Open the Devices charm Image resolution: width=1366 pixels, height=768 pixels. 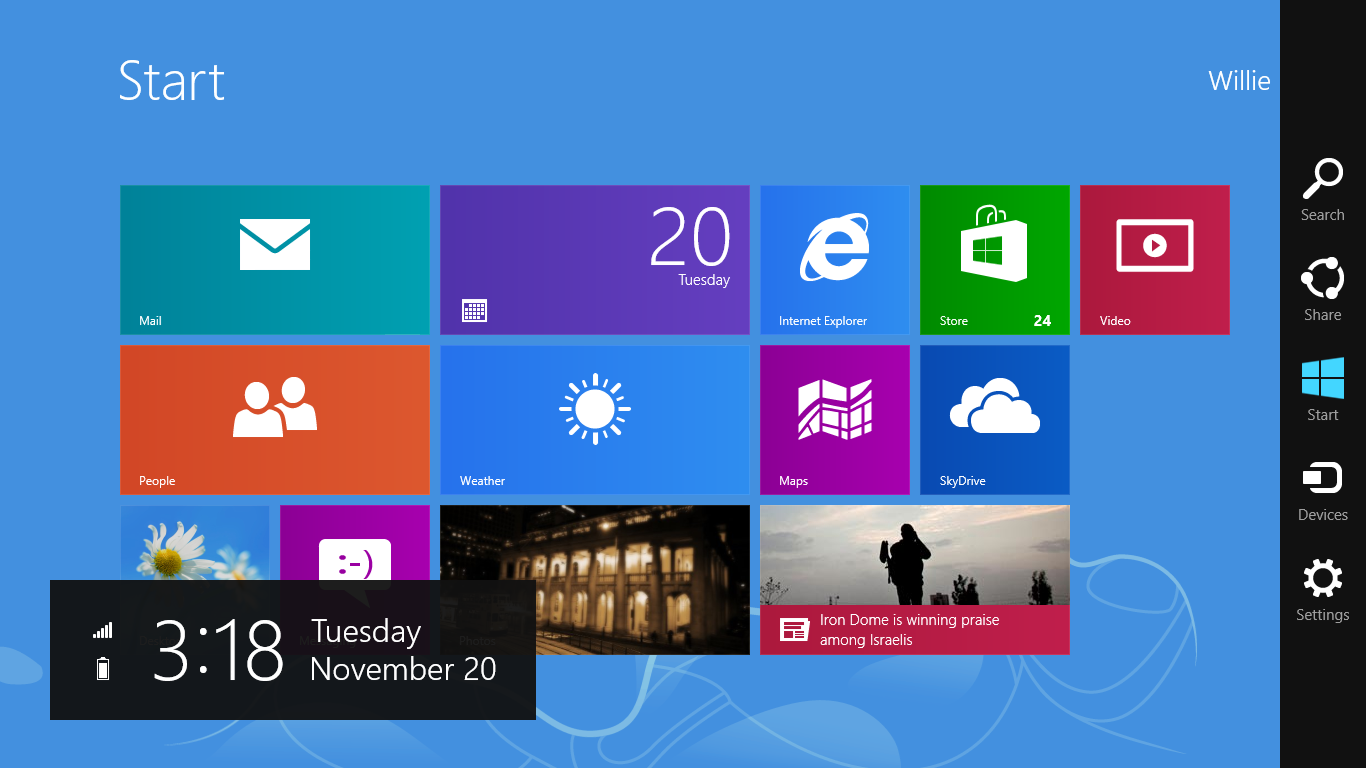tap(1322, 490)
